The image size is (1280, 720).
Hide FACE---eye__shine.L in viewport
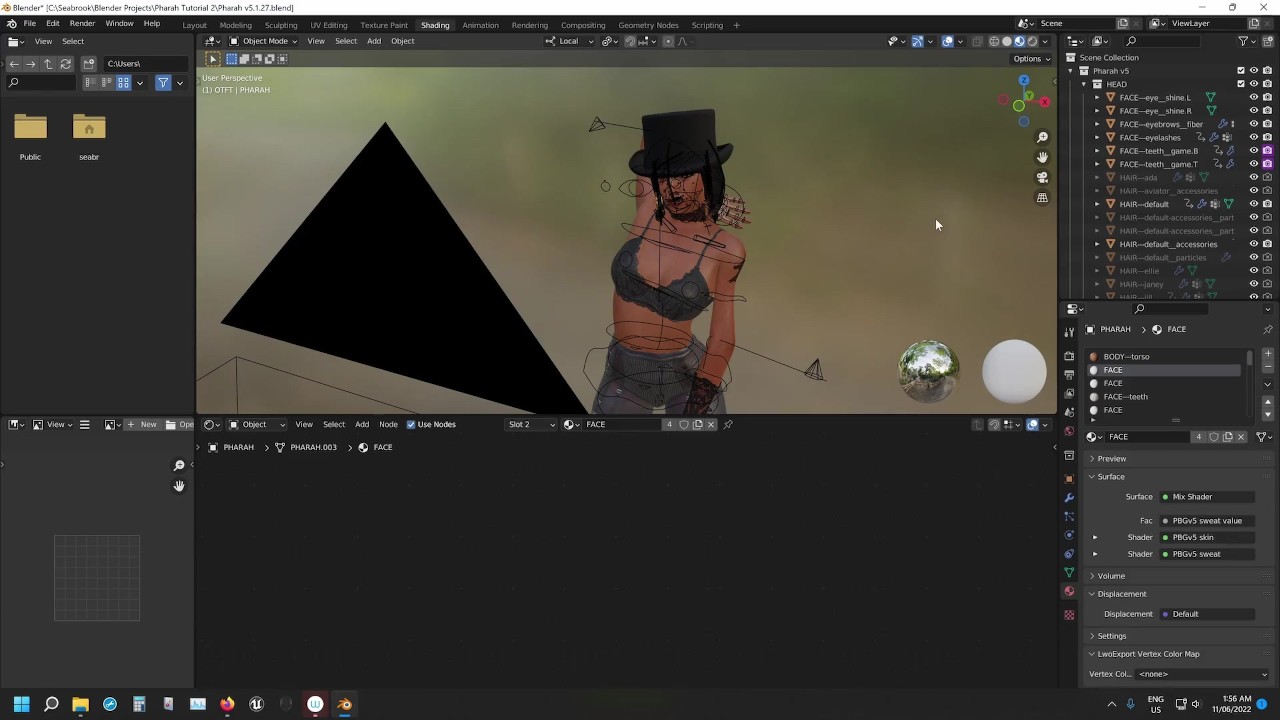click(1254, 98)
